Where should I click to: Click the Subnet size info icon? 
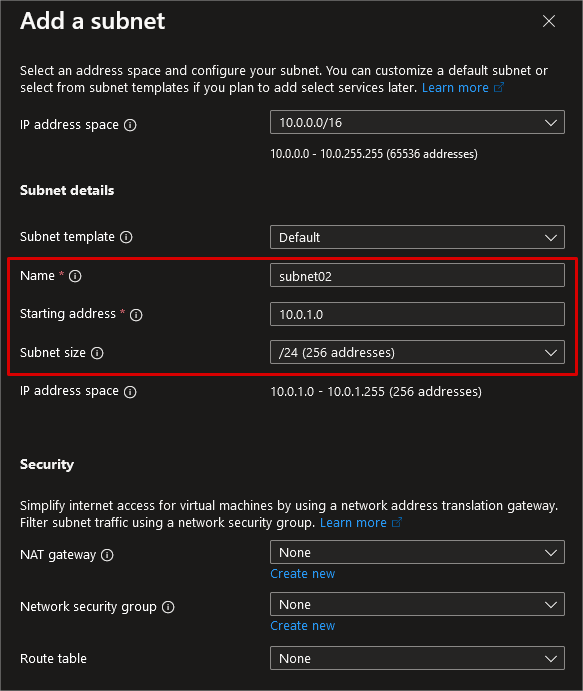click(97, 353)
